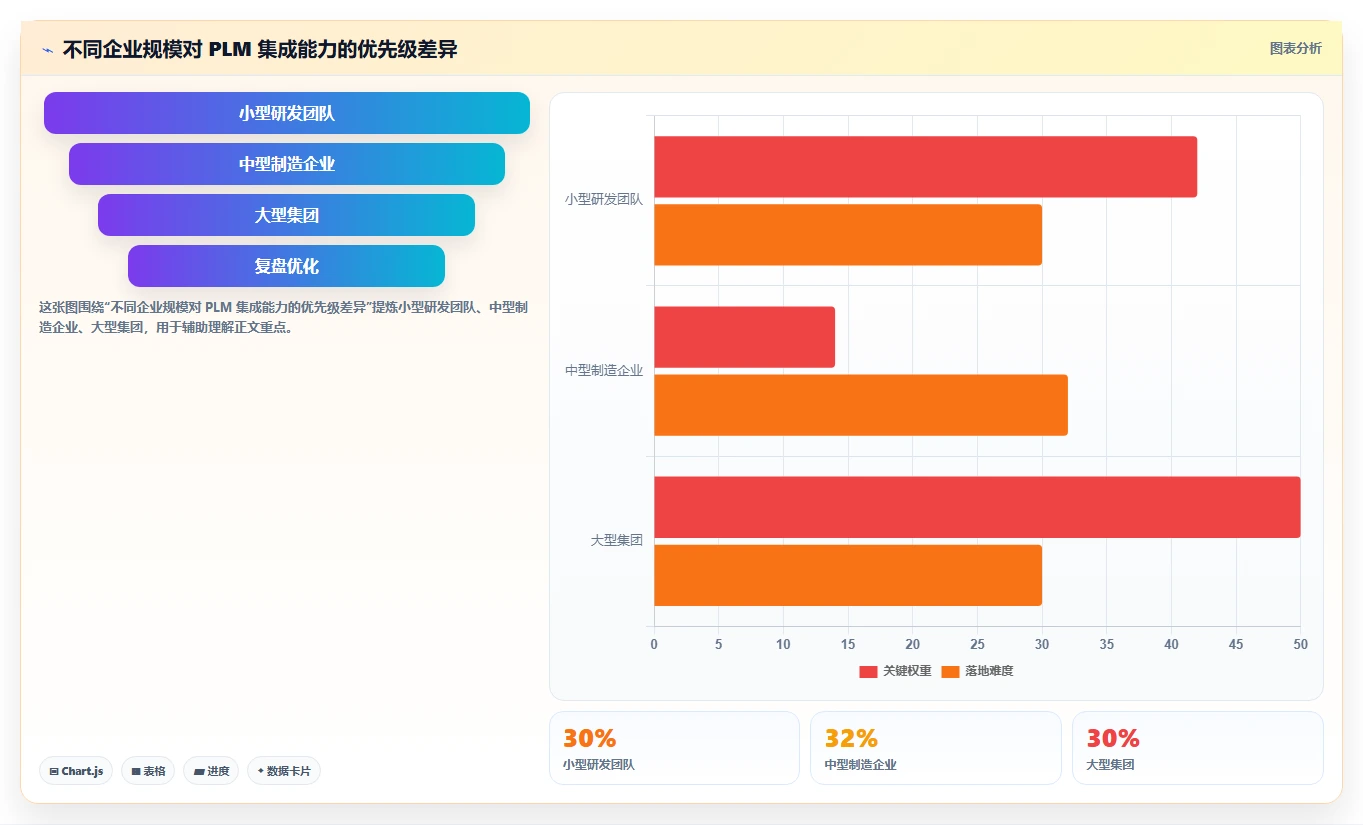Select the 复盘优化 funnel stage
The image size is (1363, 825).
(287, 266)
